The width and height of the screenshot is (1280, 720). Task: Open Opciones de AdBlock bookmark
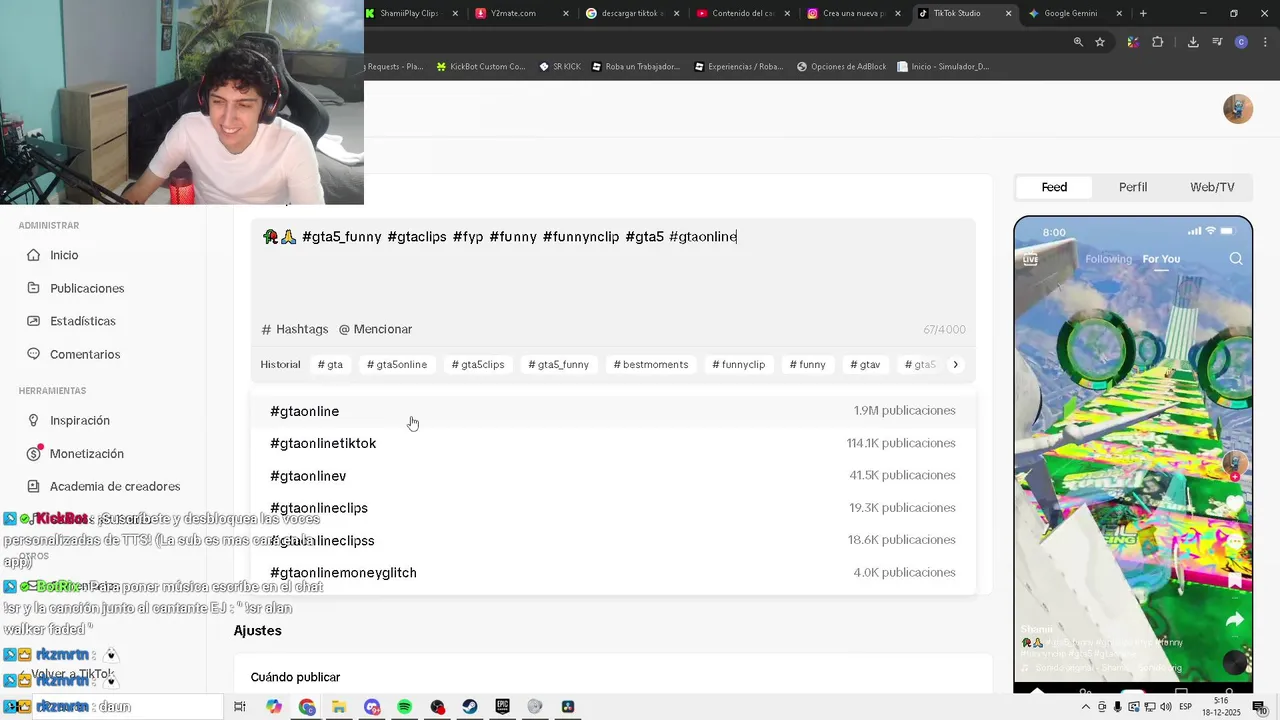pos(841,67)
